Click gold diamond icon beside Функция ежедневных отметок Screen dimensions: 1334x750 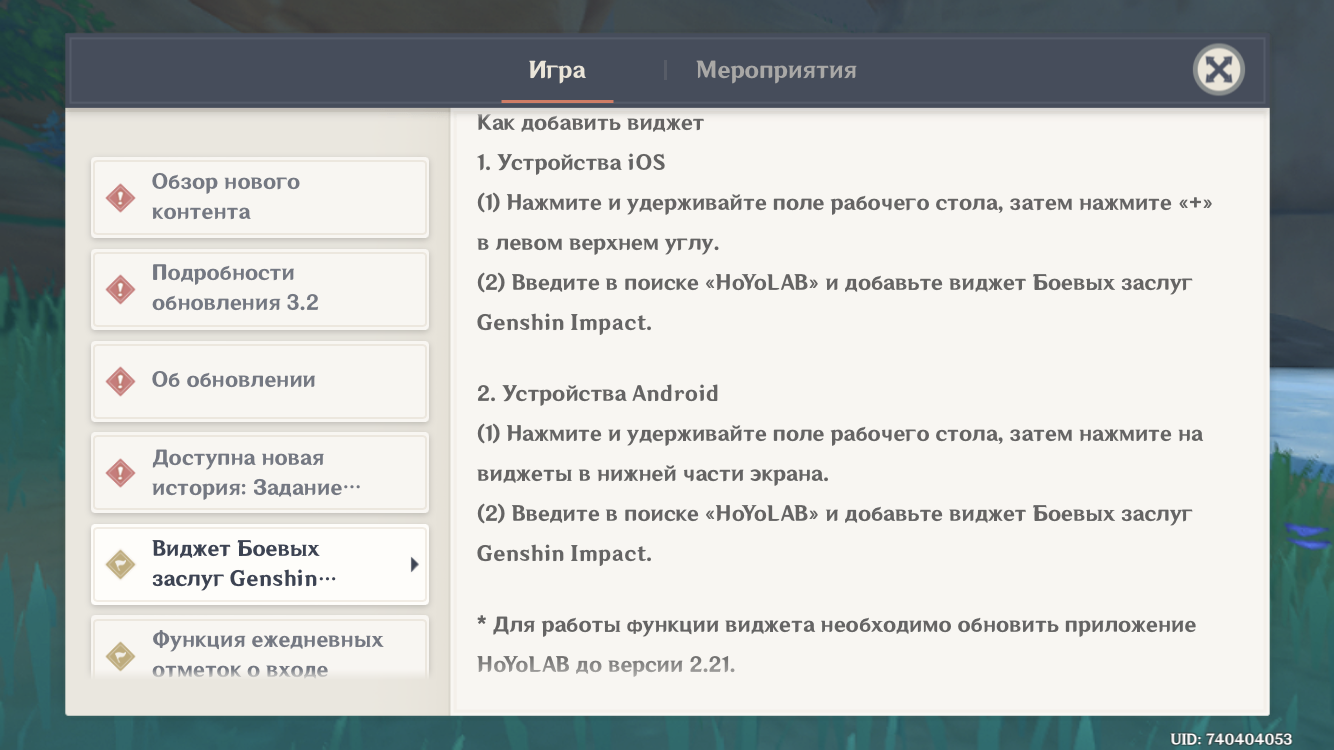pos(121,655)
